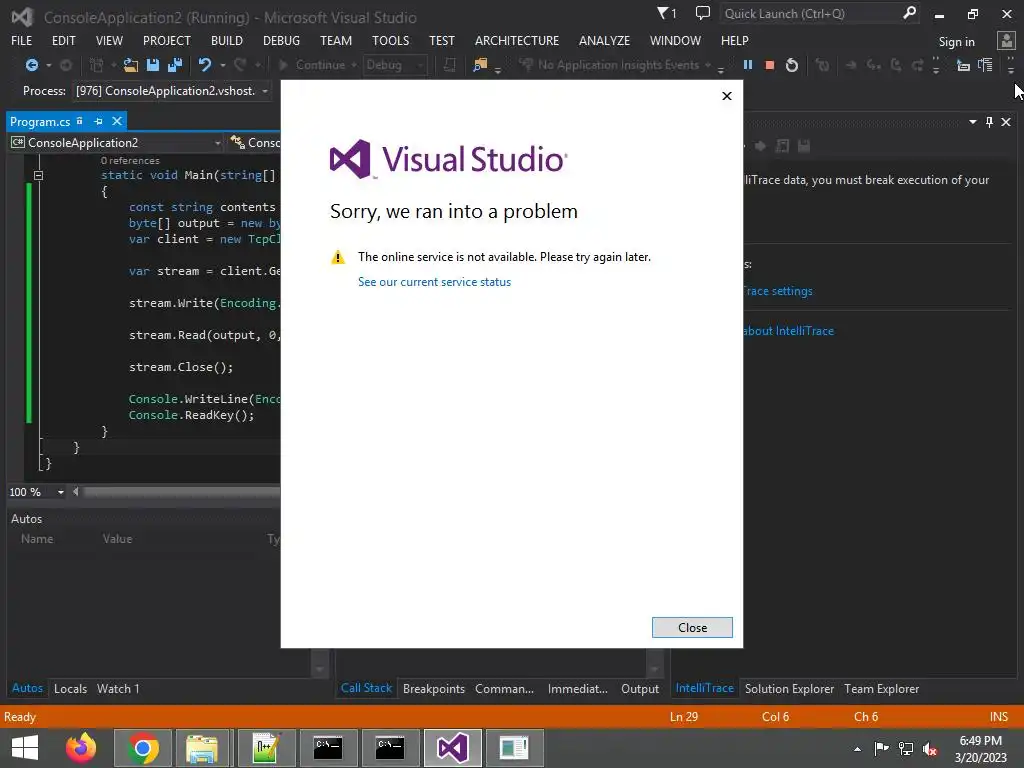Click into the Quick Launch search field
Image resolution: width=1024 pixels, height=768 pixels.
tap(810, 14)
